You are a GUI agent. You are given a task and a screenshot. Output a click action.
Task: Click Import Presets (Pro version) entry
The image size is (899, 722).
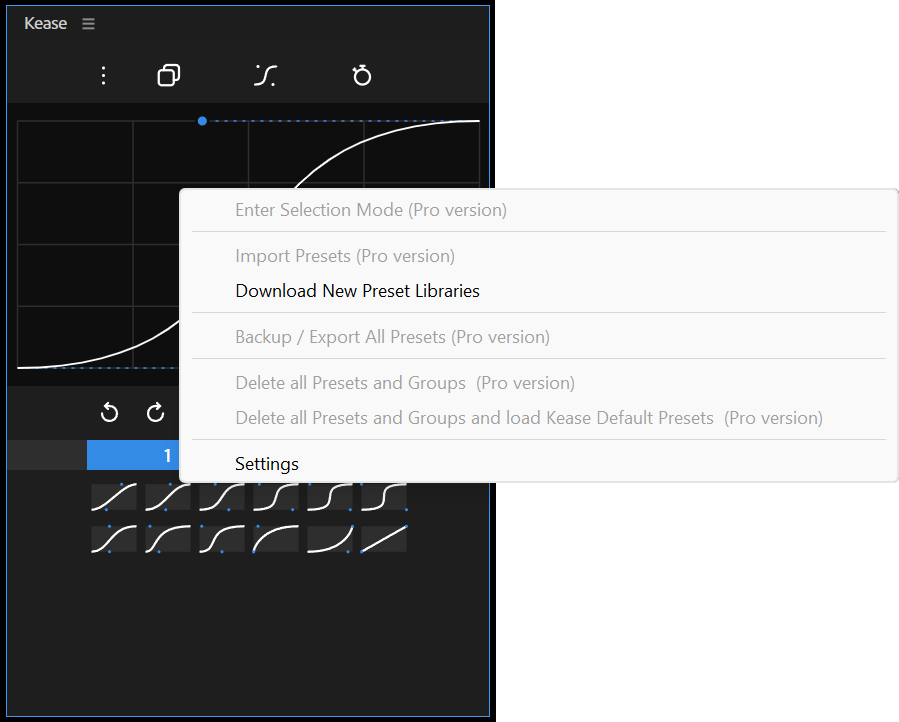(x=345, y=256)
